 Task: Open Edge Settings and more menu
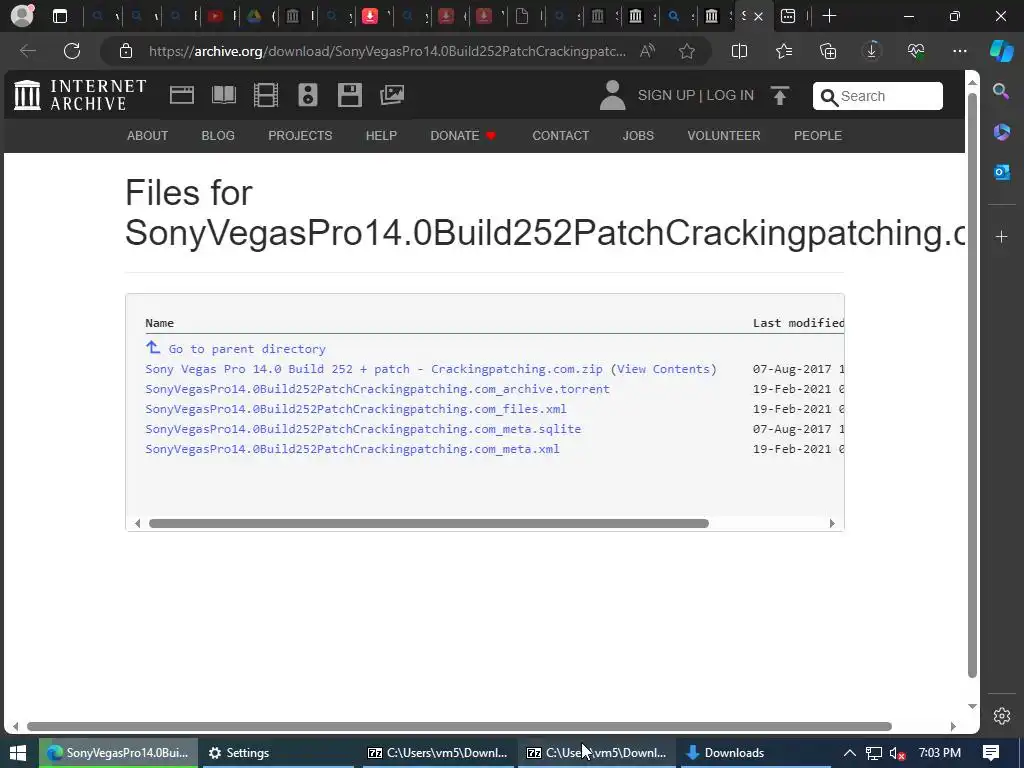click(x=959, y=51)
